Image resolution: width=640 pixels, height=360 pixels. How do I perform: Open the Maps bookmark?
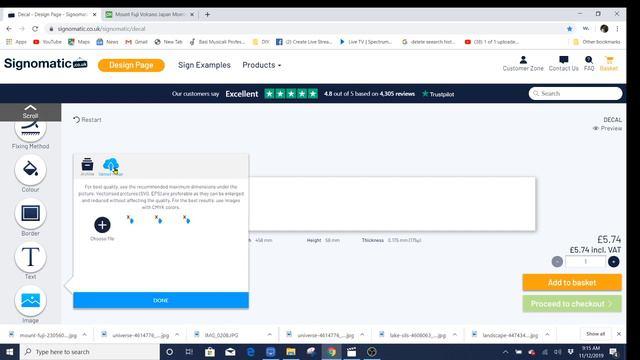[x=79, y=42]
